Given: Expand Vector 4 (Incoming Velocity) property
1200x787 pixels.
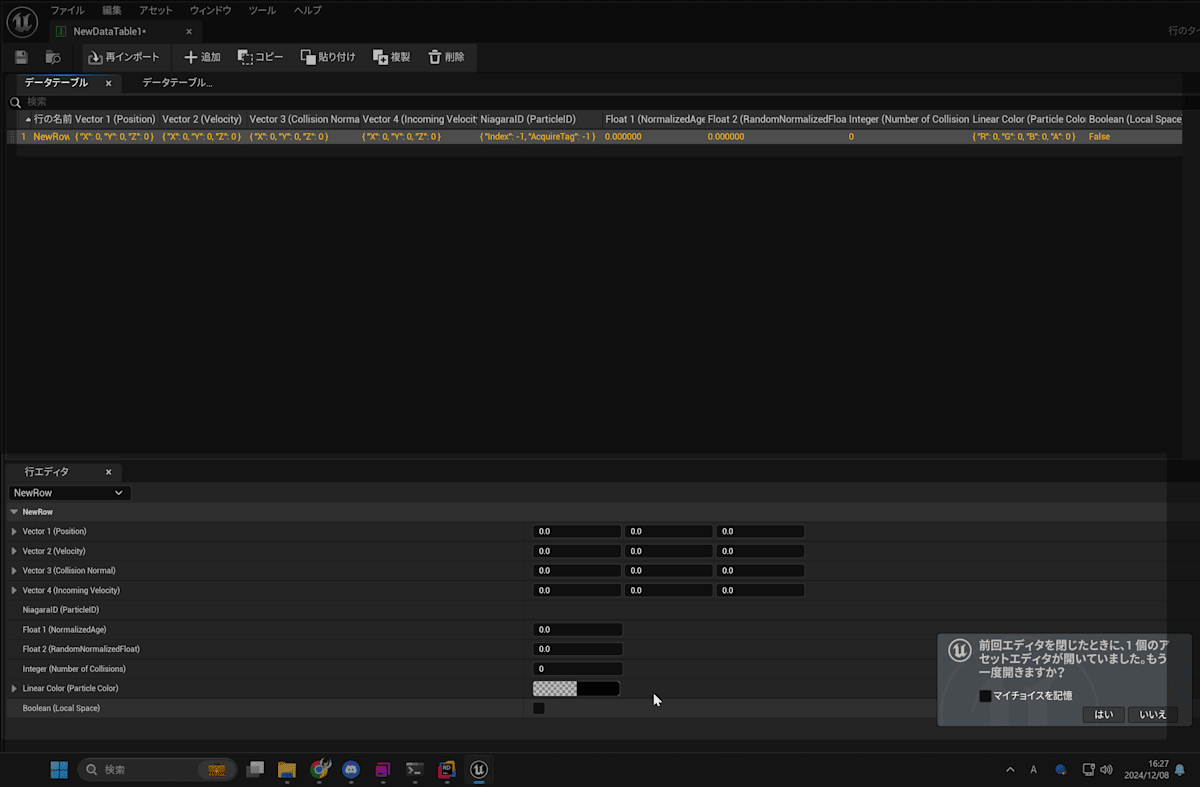Looking at the screenshot, I should (14, 590).
